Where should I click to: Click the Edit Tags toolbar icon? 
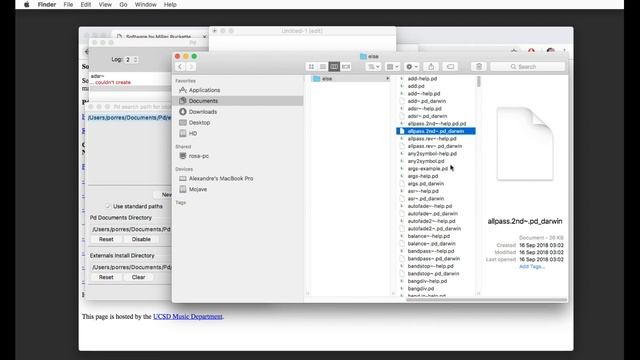(x=450, y=67)
